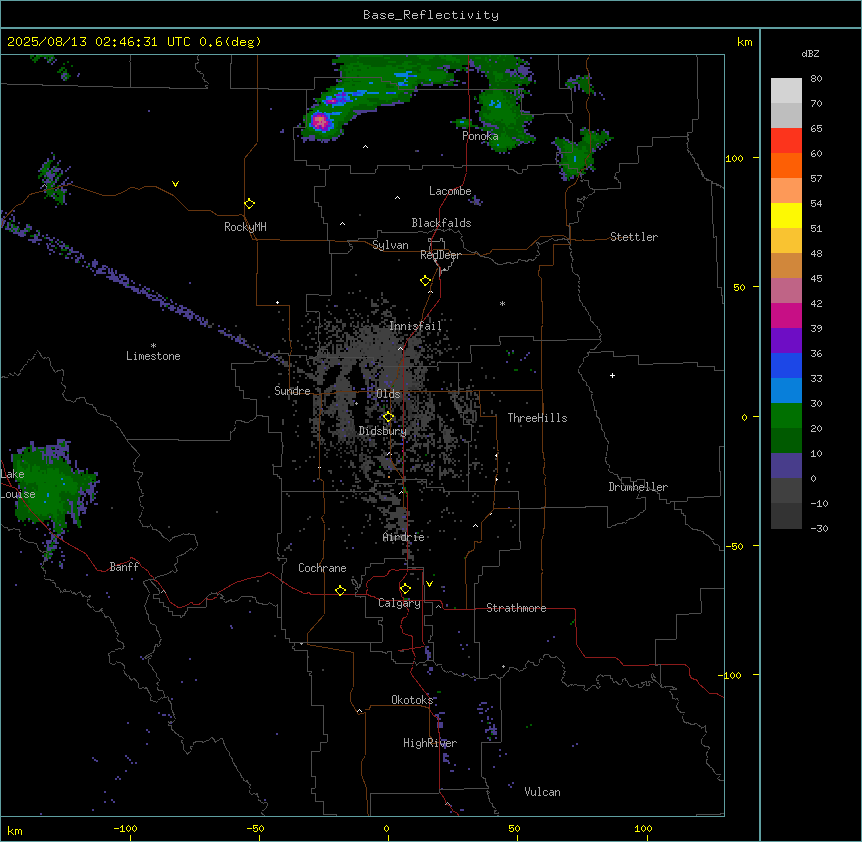Screen dimensions: 862x842
Task: Click the Okotoks city label
Action: 412,700
